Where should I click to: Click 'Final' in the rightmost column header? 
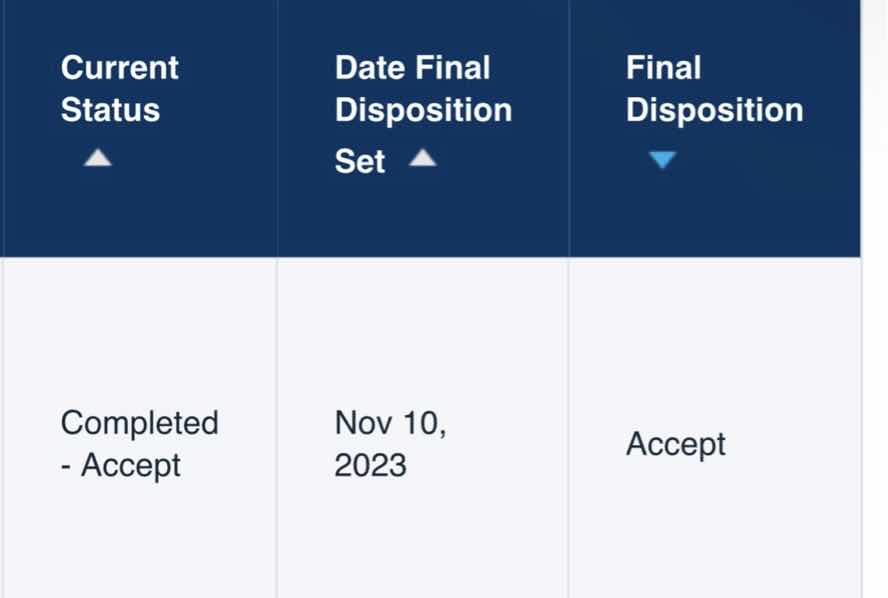coord(663,68)
